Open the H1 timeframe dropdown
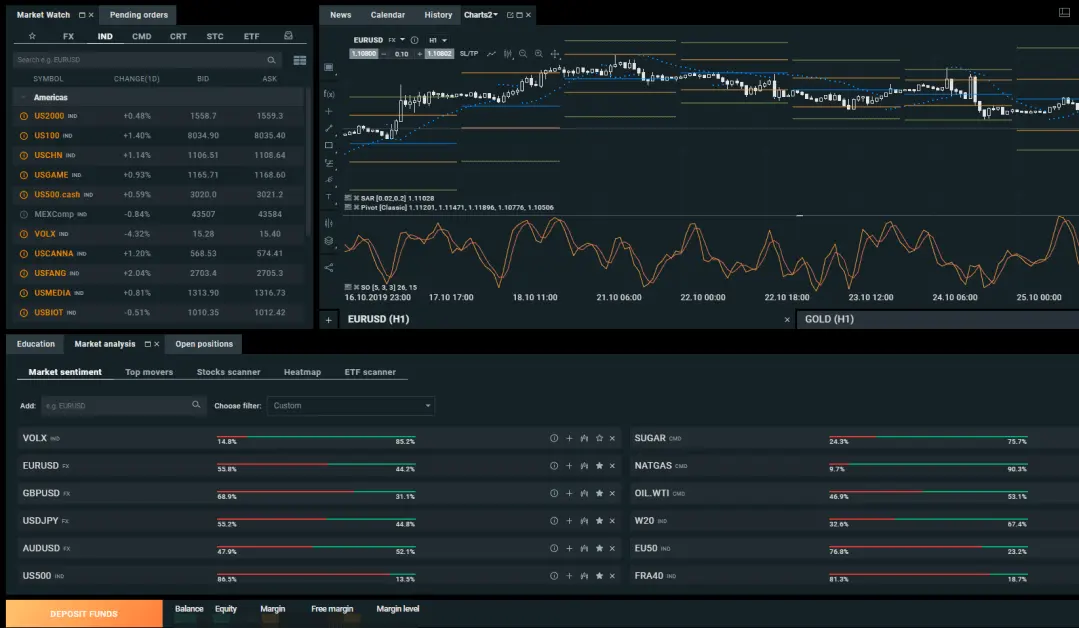Screen dimensions: 1079x628 point(437,40)
